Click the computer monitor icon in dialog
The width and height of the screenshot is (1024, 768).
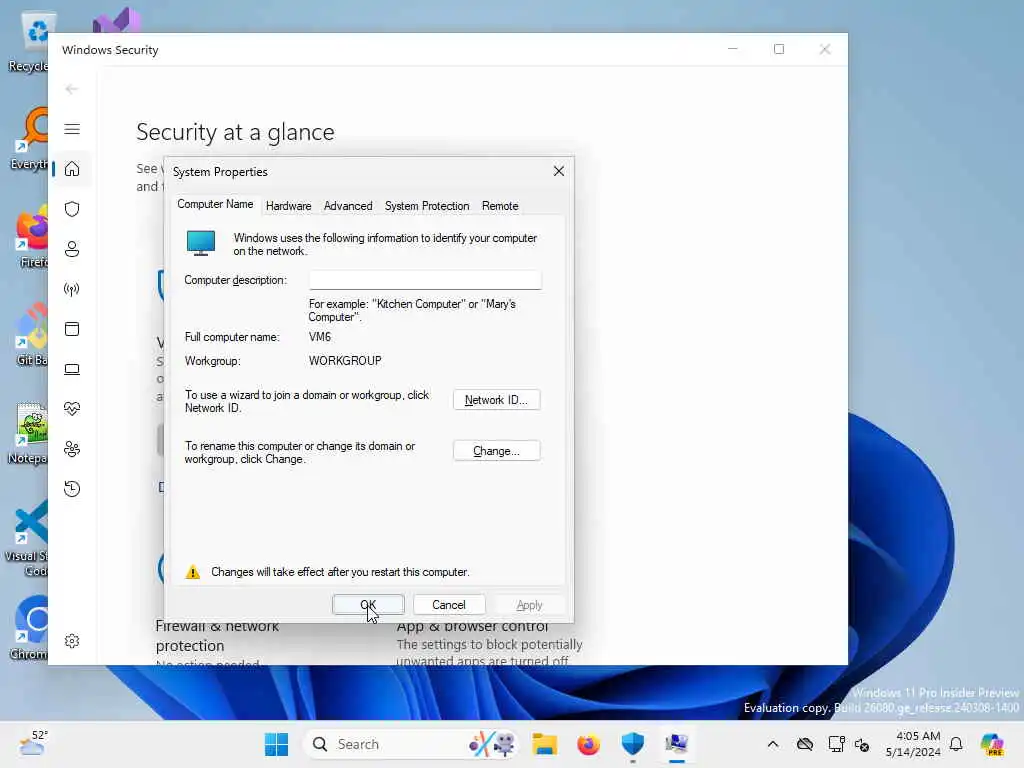(x=200, y=242)
